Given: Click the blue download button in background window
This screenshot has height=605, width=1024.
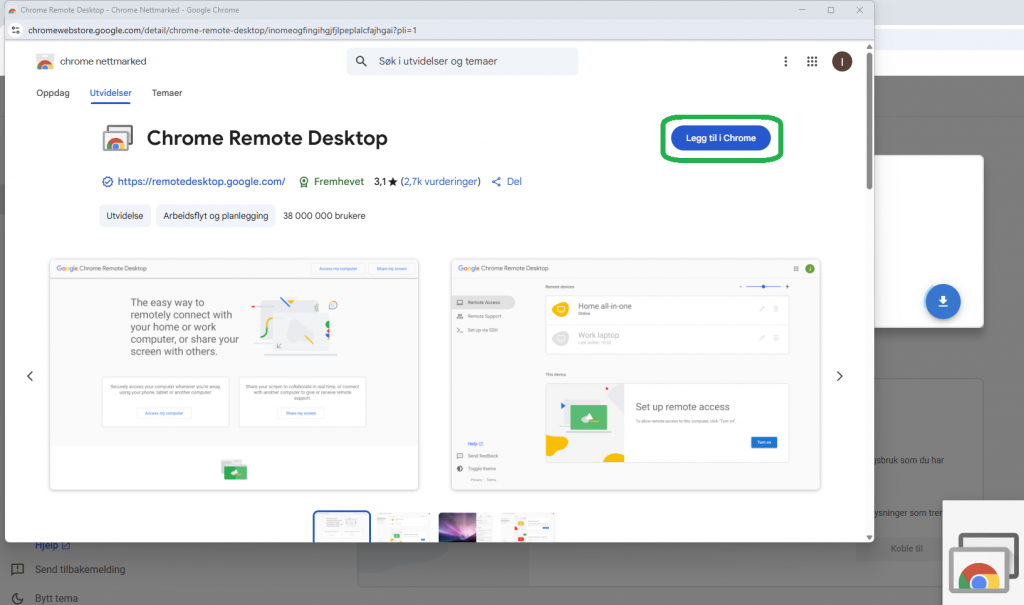Looking at the screenshot, I should (942, 301).
